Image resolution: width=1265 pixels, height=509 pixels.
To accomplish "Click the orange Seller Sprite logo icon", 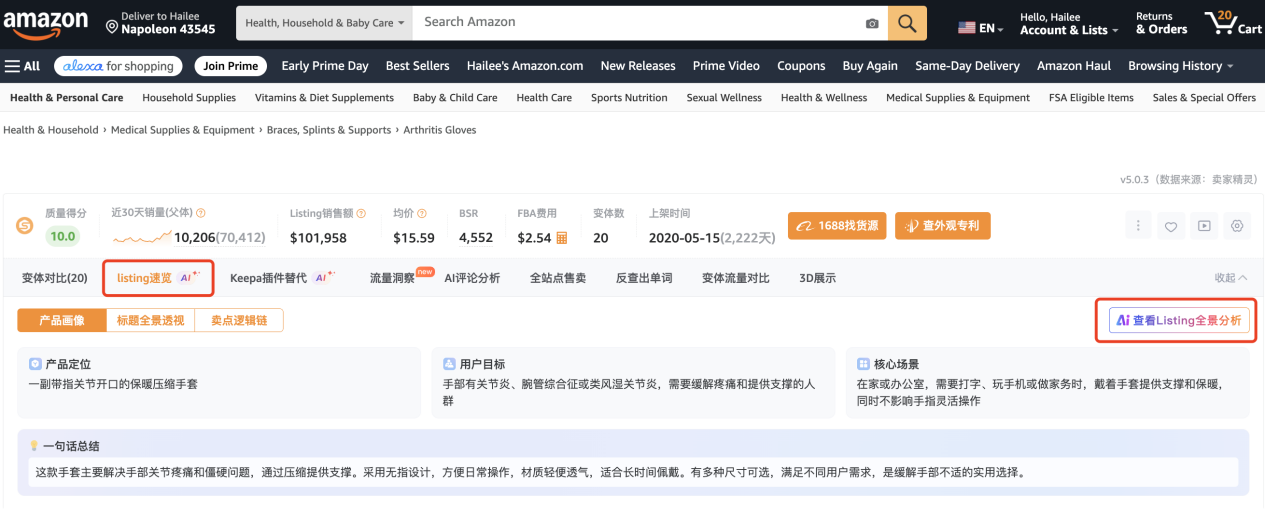I will [x=25, y=226].
